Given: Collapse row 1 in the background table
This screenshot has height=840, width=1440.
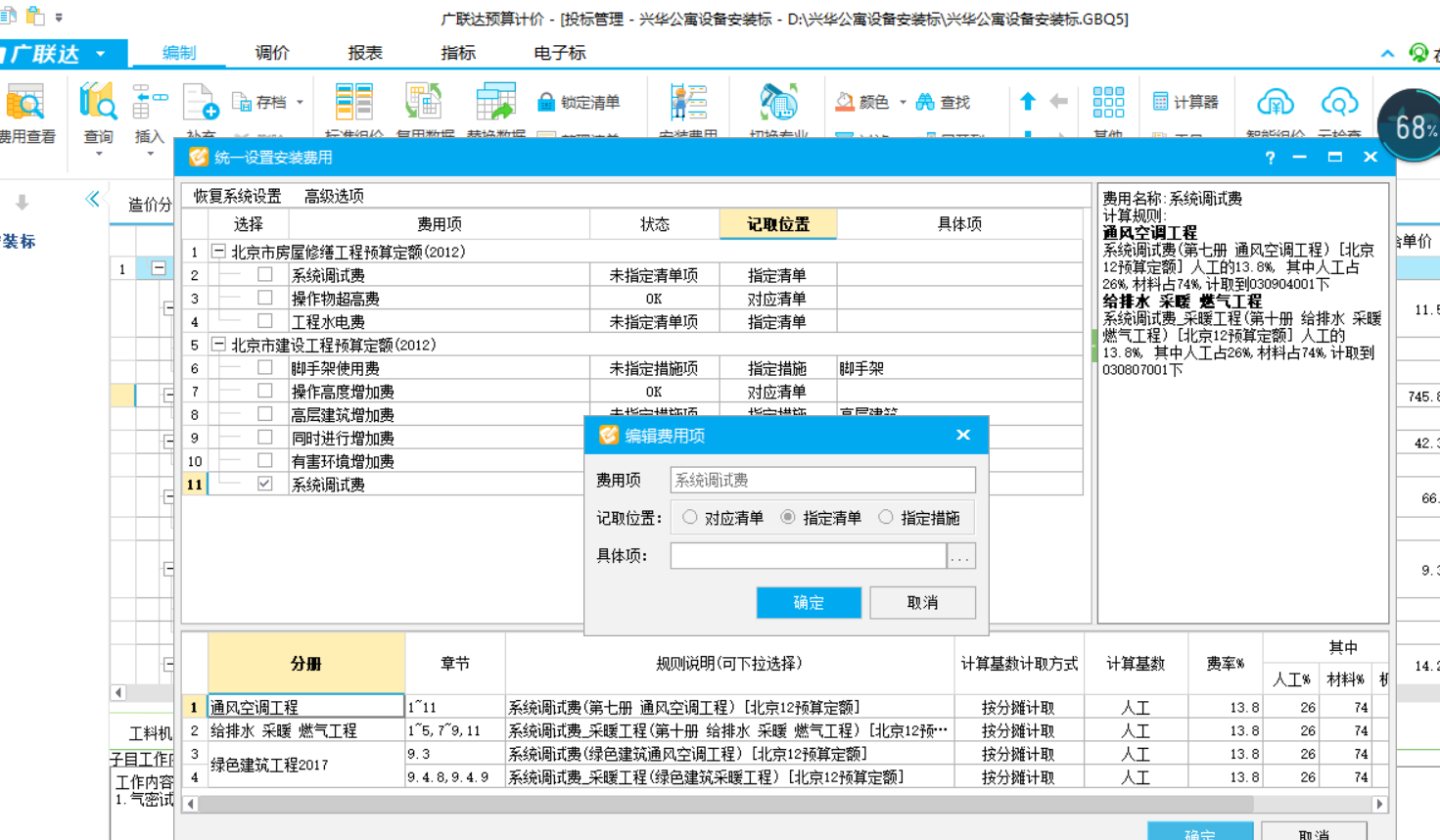Looking at the screenshot, I should (159, 268).
